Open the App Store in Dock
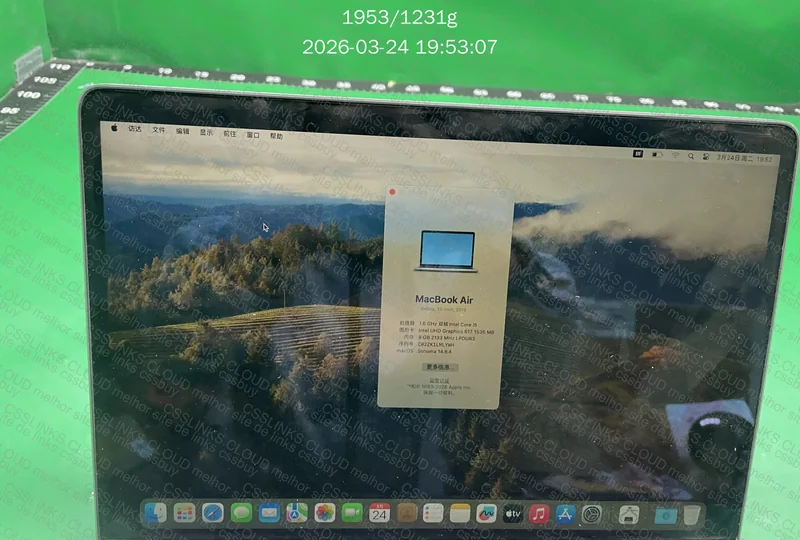800x540 pixels. tap(565, 514)
